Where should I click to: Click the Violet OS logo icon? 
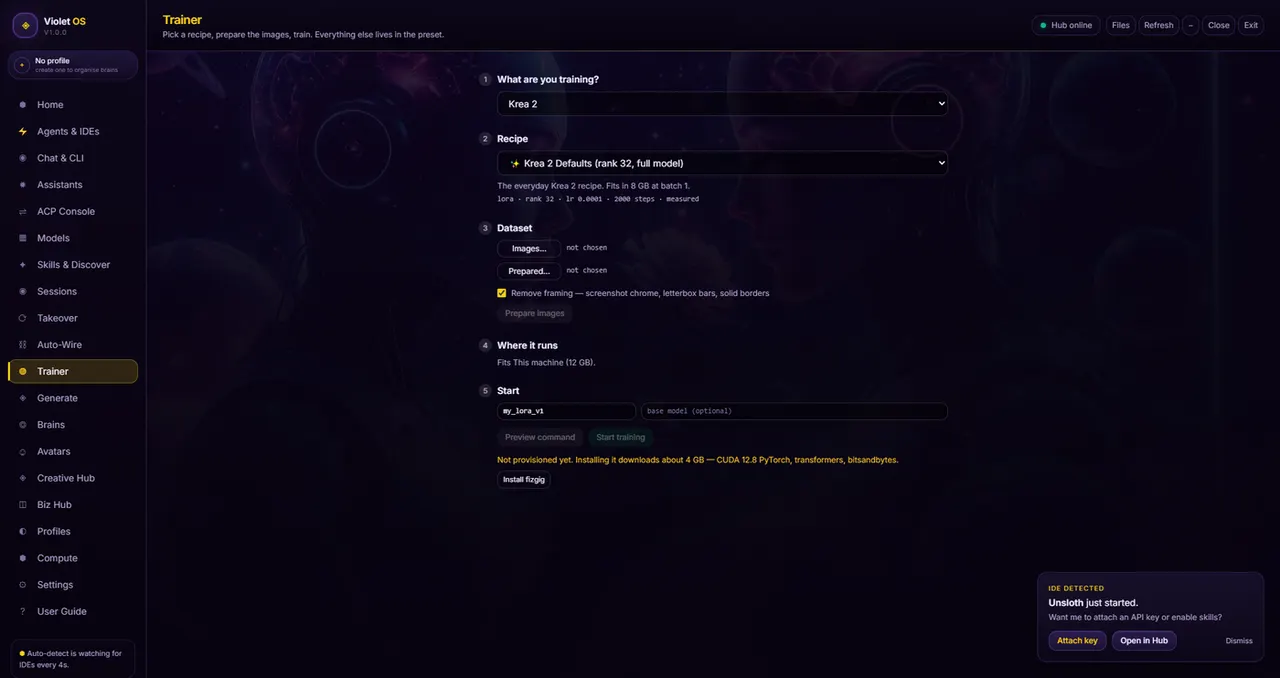click(x=25, y=26)
